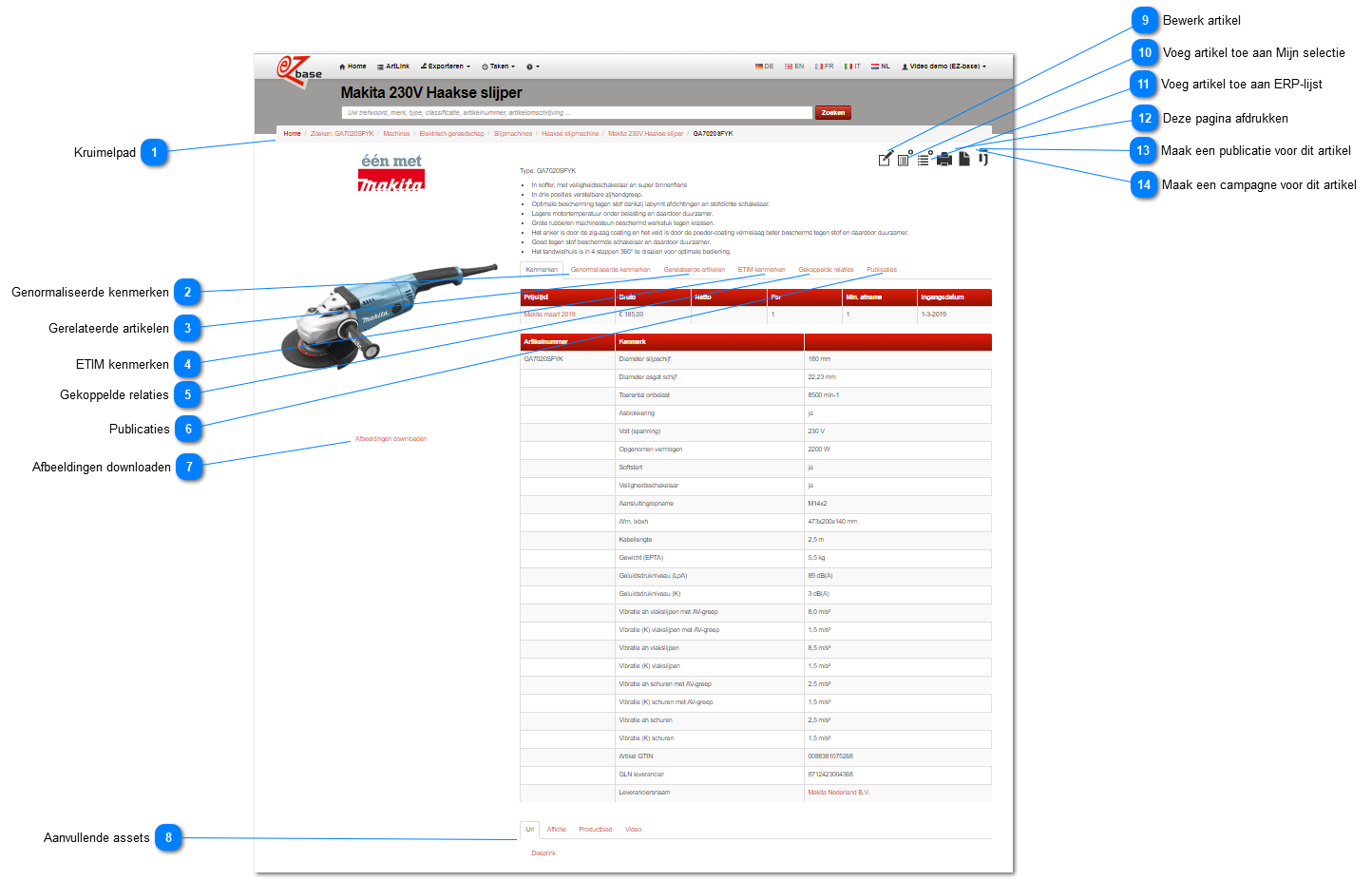This screenshot has height=881, width=1372.
Task: Click the value '2200 W'
Action: pos(819,450)
